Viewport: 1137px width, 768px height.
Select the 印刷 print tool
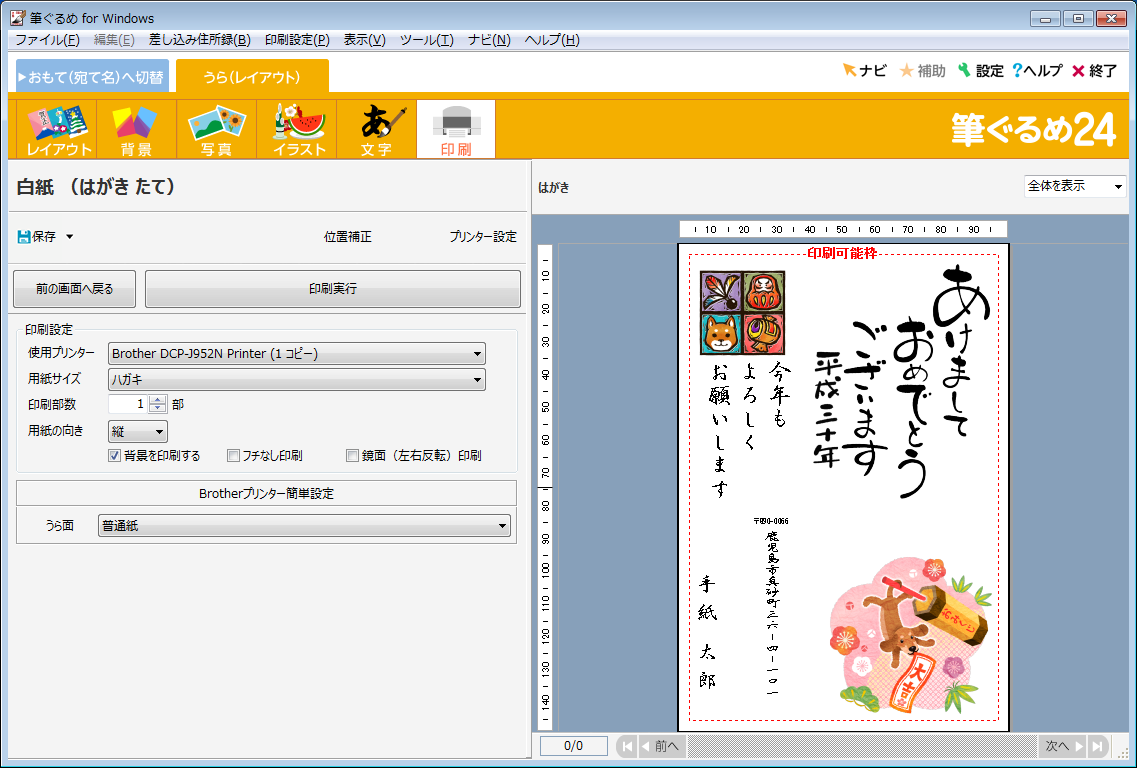tap(456, 130)
